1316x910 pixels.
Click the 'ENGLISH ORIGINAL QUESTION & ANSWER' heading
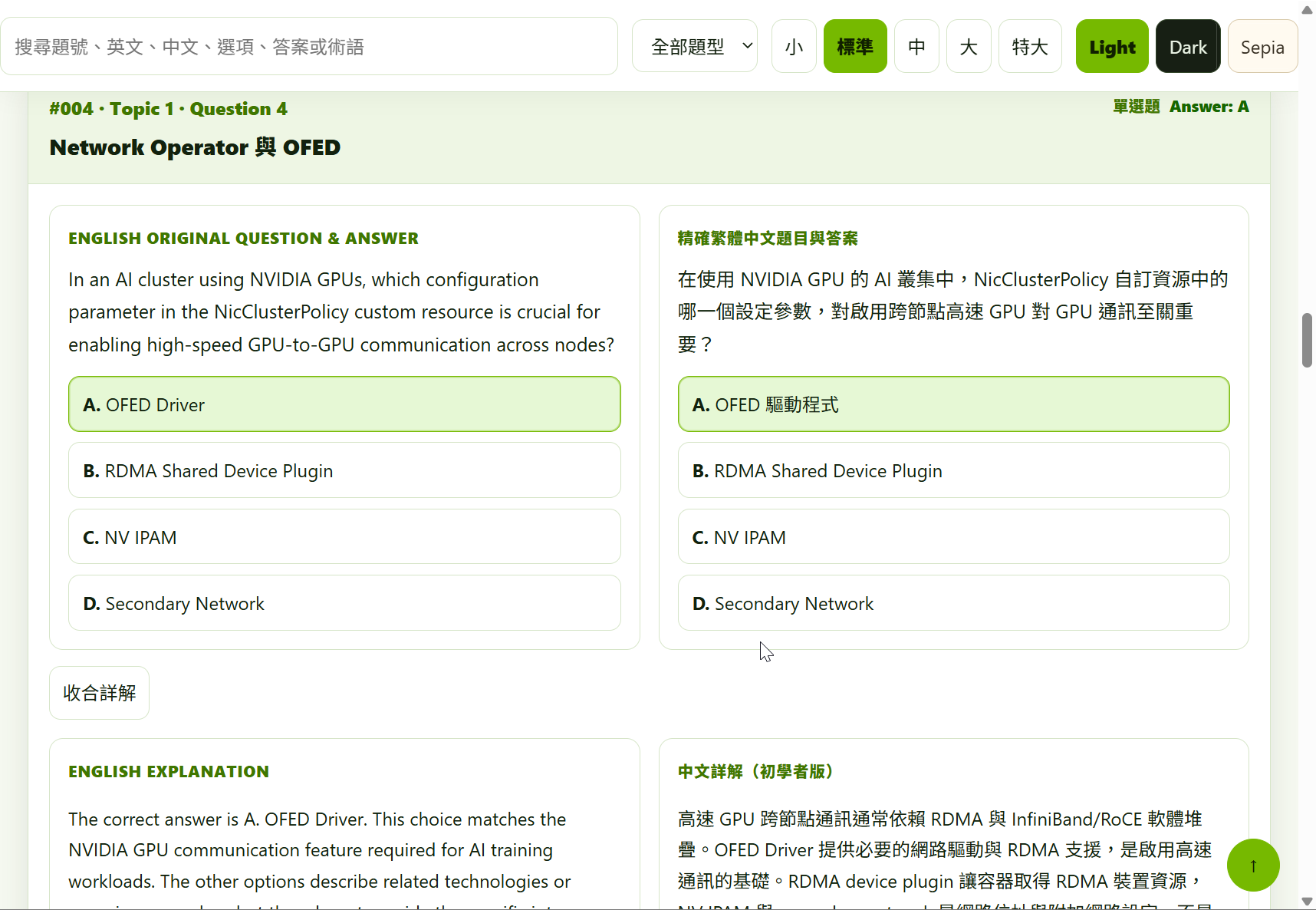pos(243,239)
